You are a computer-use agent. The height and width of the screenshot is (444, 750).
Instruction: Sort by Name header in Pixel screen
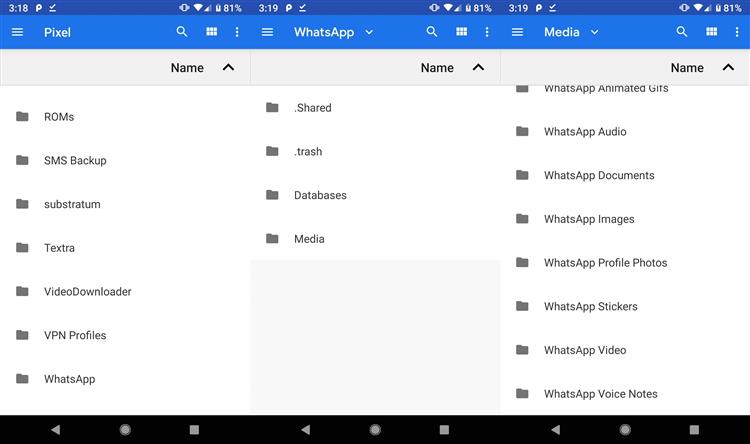187,68
